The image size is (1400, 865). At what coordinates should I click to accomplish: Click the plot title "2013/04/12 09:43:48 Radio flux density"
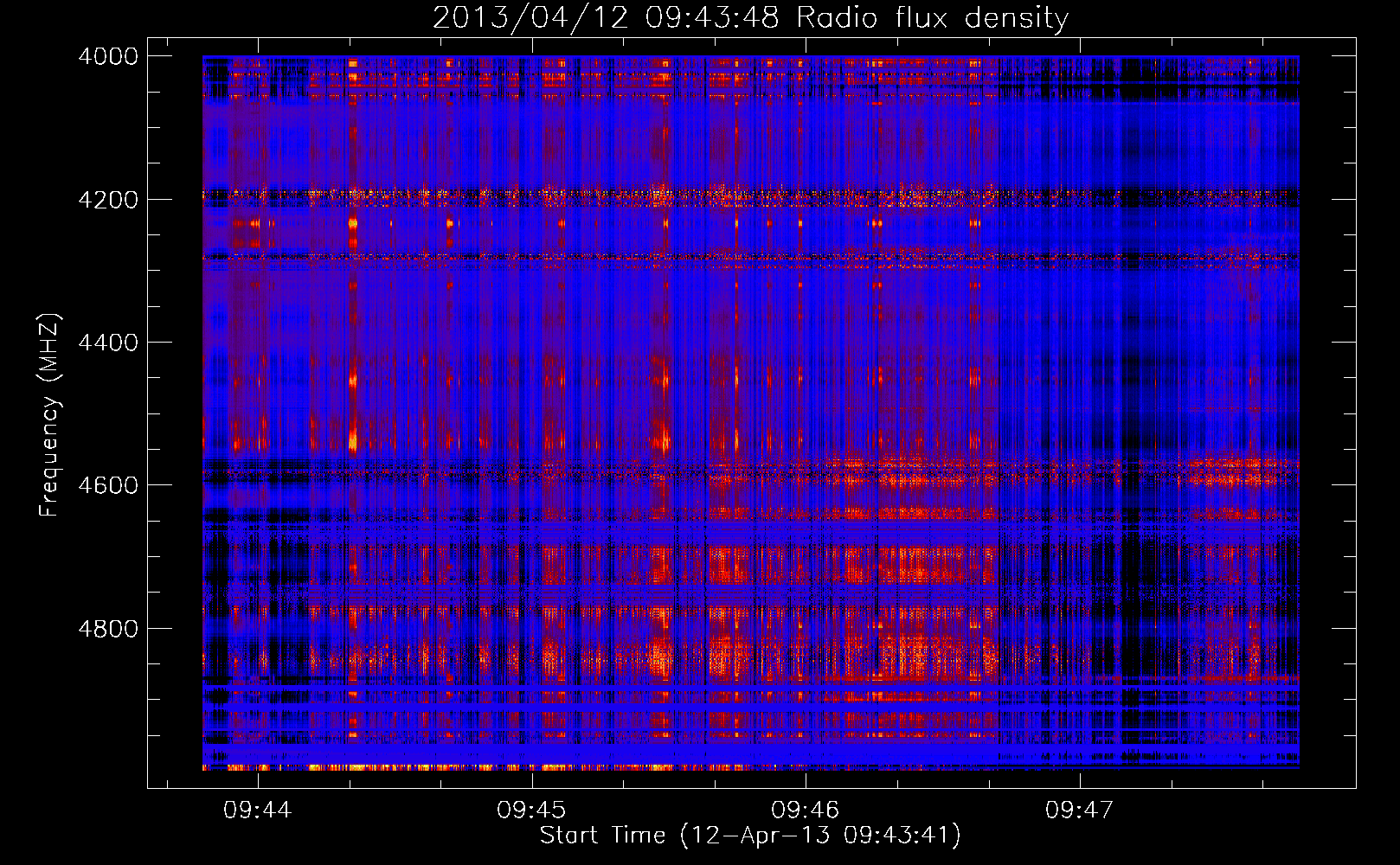pos(750,17)
